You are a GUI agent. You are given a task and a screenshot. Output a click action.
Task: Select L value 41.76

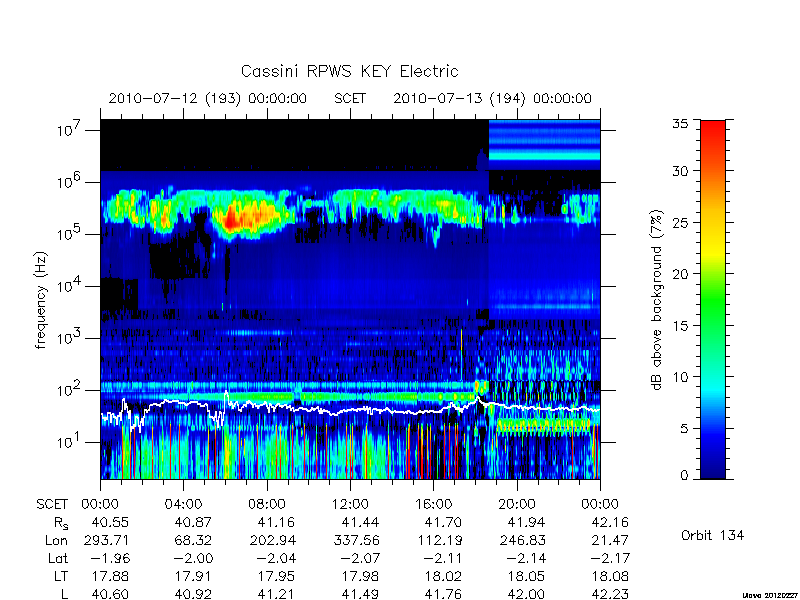443,594
